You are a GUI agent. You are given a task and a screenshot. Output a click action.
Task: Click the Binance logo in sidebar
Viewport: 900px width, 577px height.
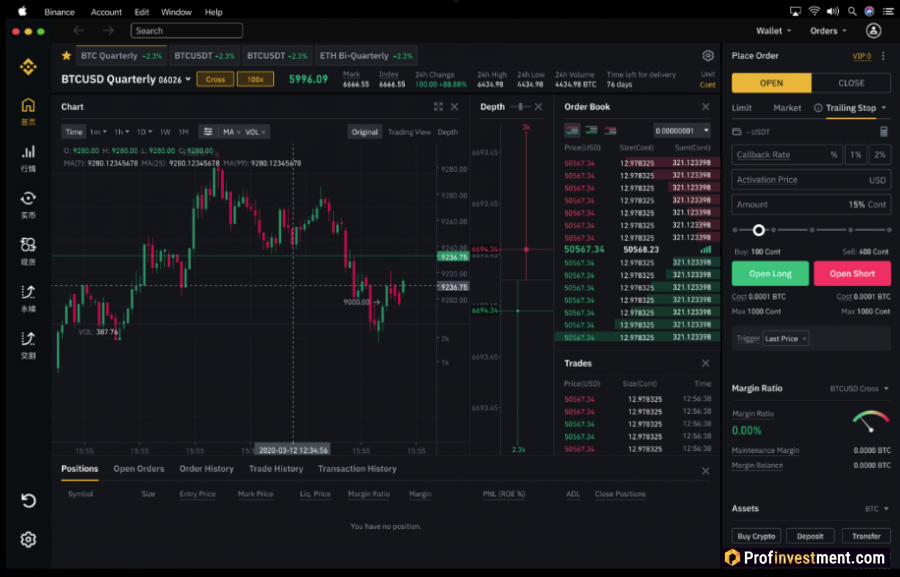[28, 67]
